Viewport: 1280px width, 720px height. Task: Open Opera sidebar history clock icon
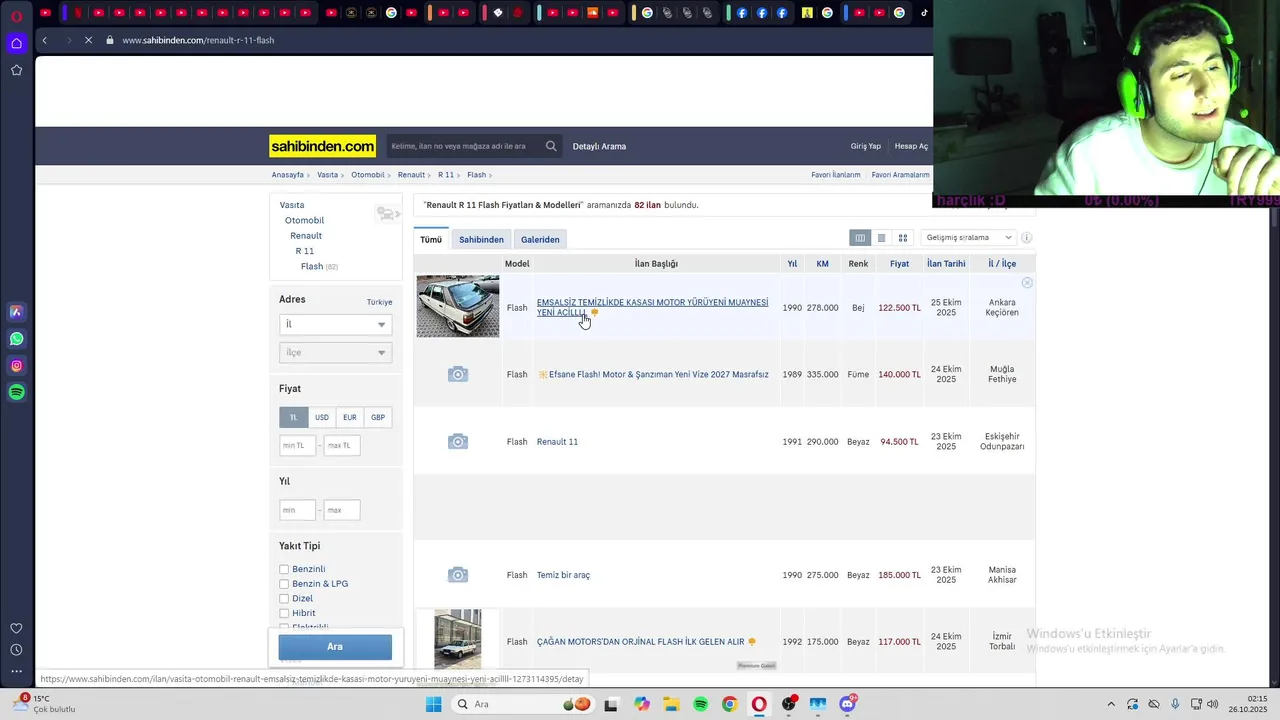pos(16,650)
